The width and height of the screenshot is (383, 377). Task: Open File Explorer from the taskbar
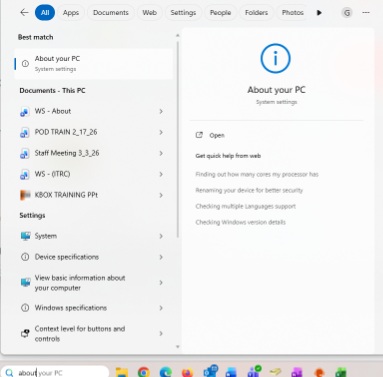pyautogui.click(x=122, y=372)
